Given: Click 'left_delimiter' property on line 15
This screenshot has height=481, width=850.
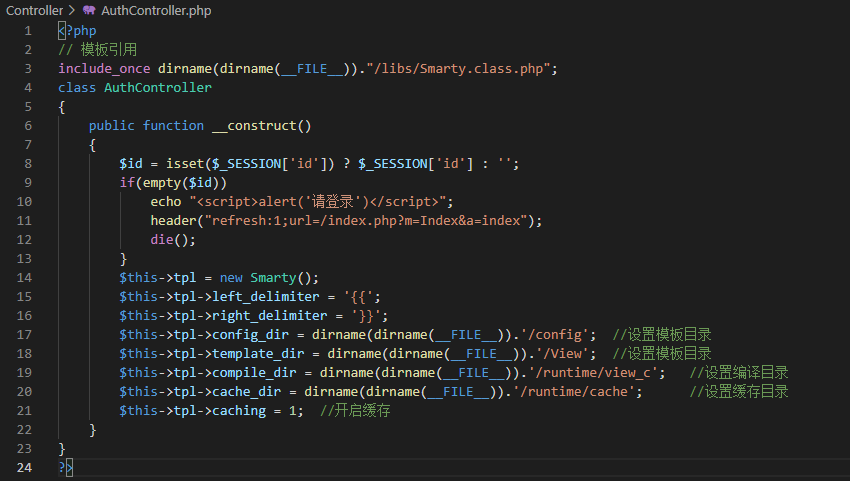Looking at the screenshot, I should 266,297.
